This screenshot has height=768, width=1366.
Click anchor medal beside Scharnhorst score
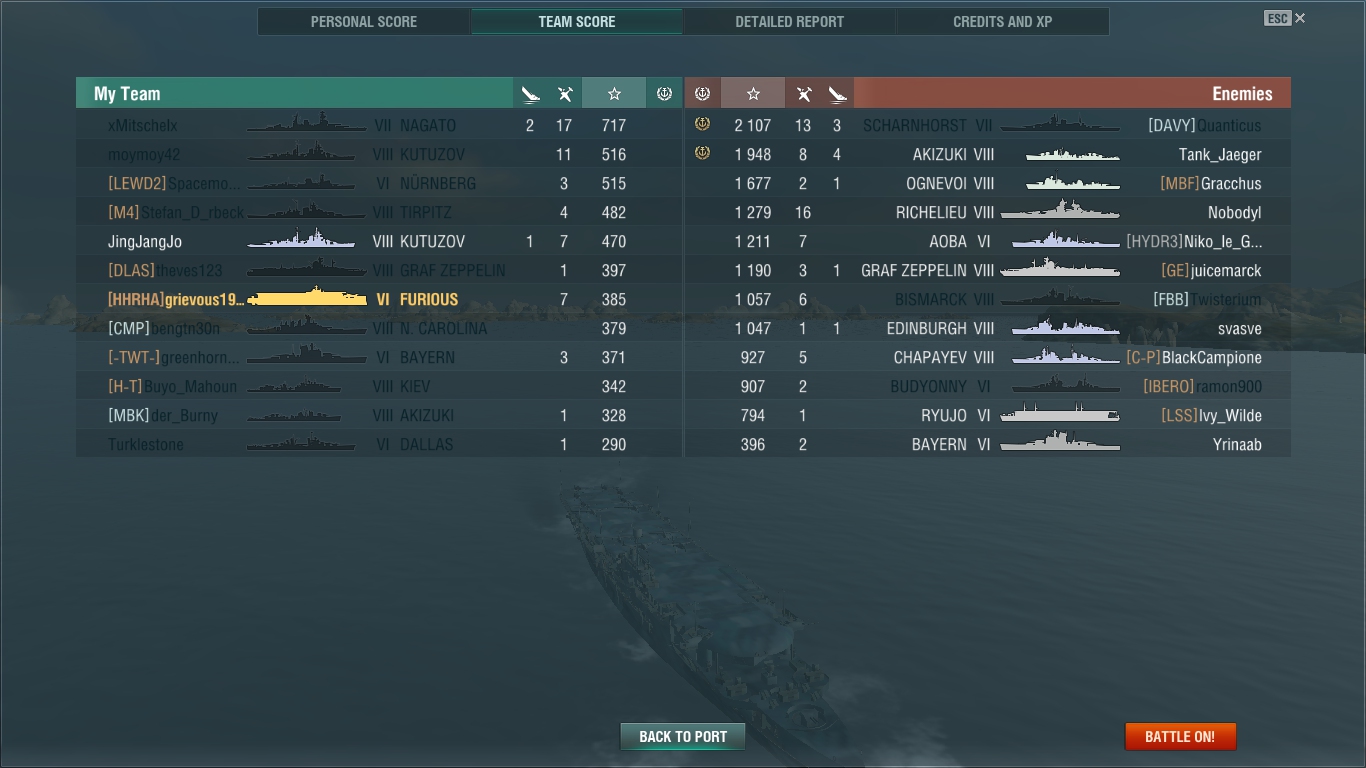[x=702, y=125]
